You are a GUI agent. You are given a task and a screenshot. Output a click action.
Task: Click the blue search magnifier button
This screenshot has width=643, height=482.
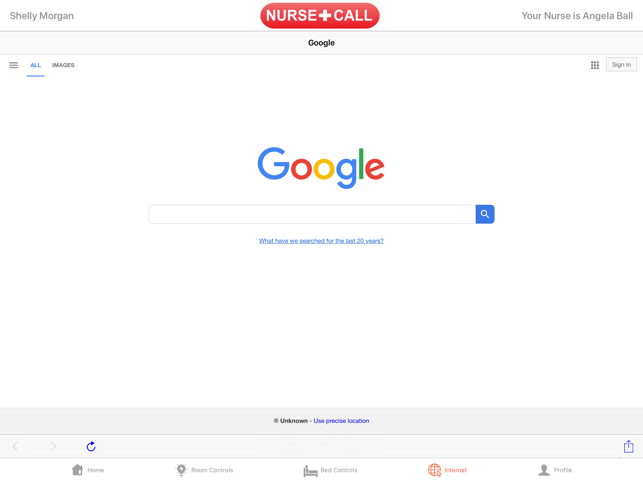pyautogui.click(x=485, y=214)
